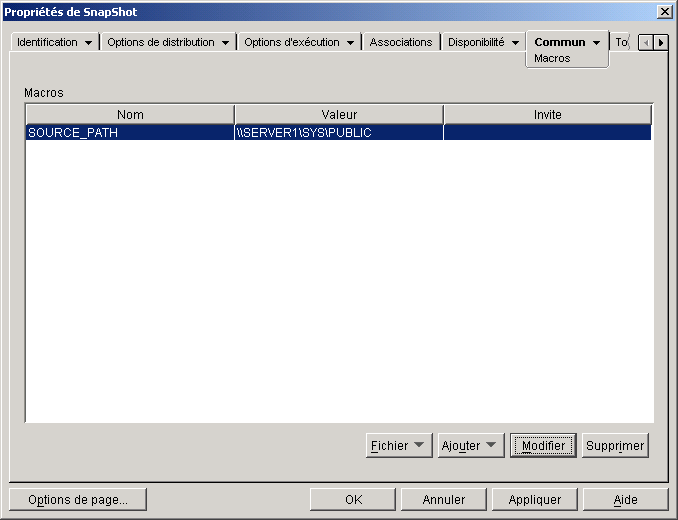Open the Associations tab
Image resolution: width=678 pixels, height=520 pixels.
401,42
